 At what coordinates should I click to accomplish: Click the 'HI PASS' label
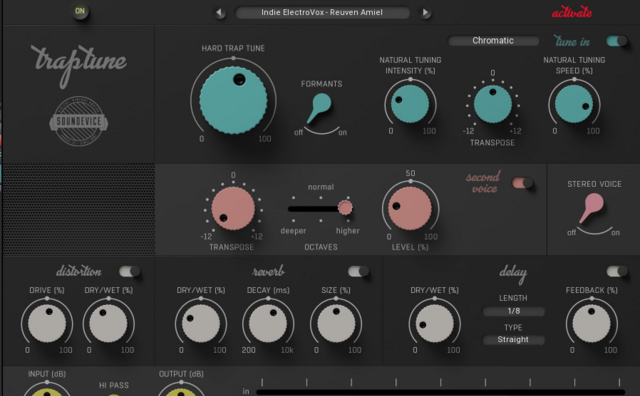(x=114, y=385)
